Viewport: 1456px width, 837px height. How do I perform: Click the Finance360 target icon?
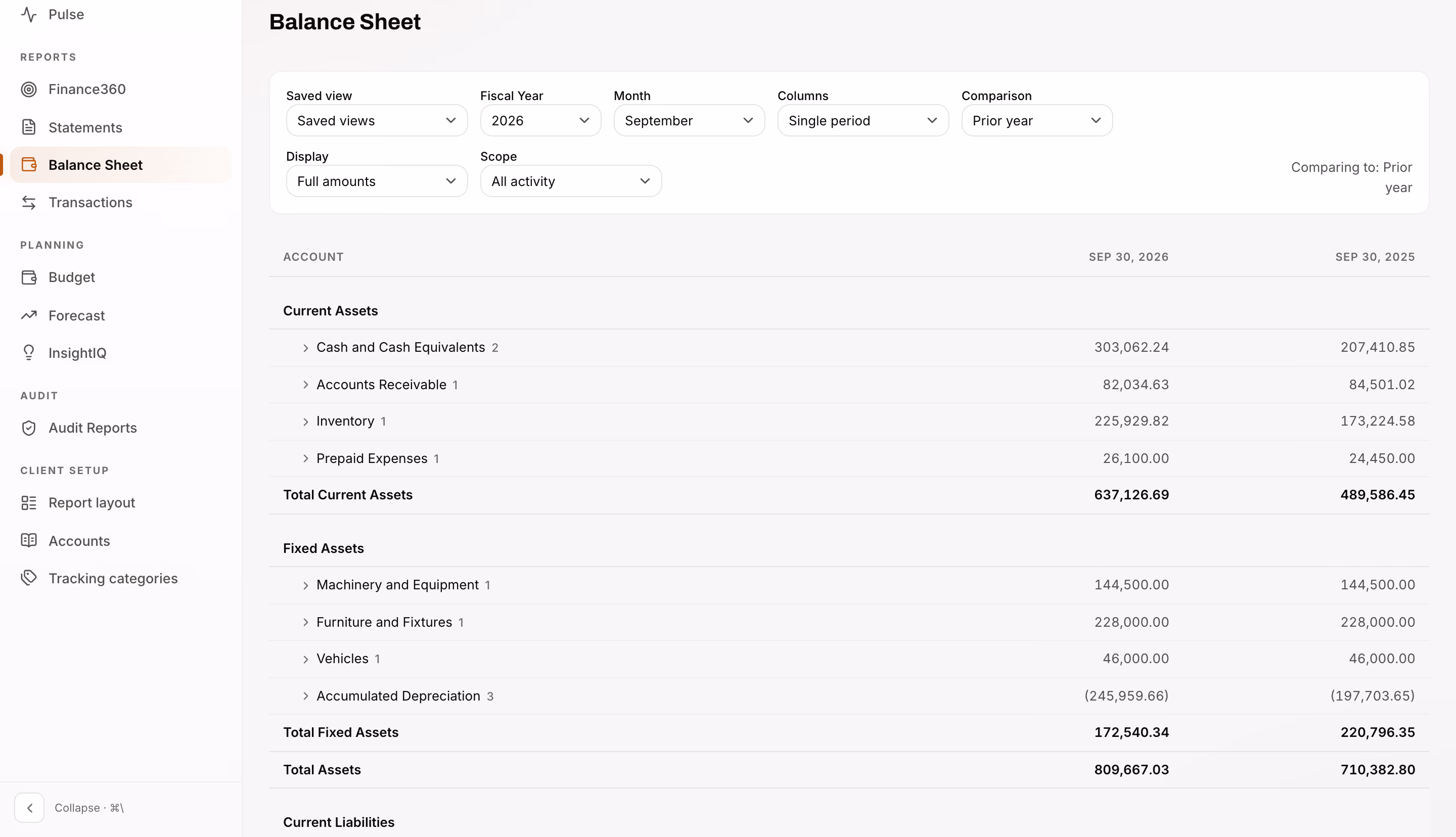29,89
